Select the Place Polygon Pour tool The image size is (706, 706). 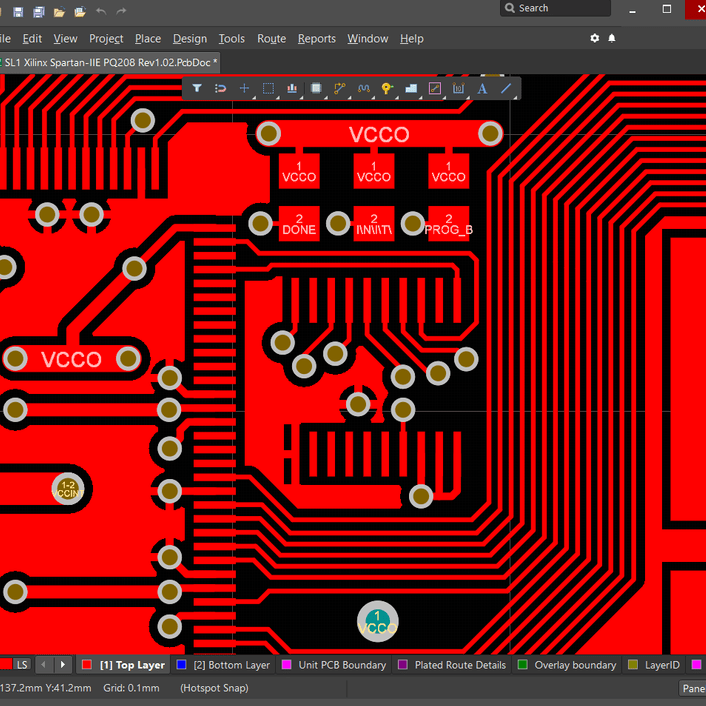411,88
